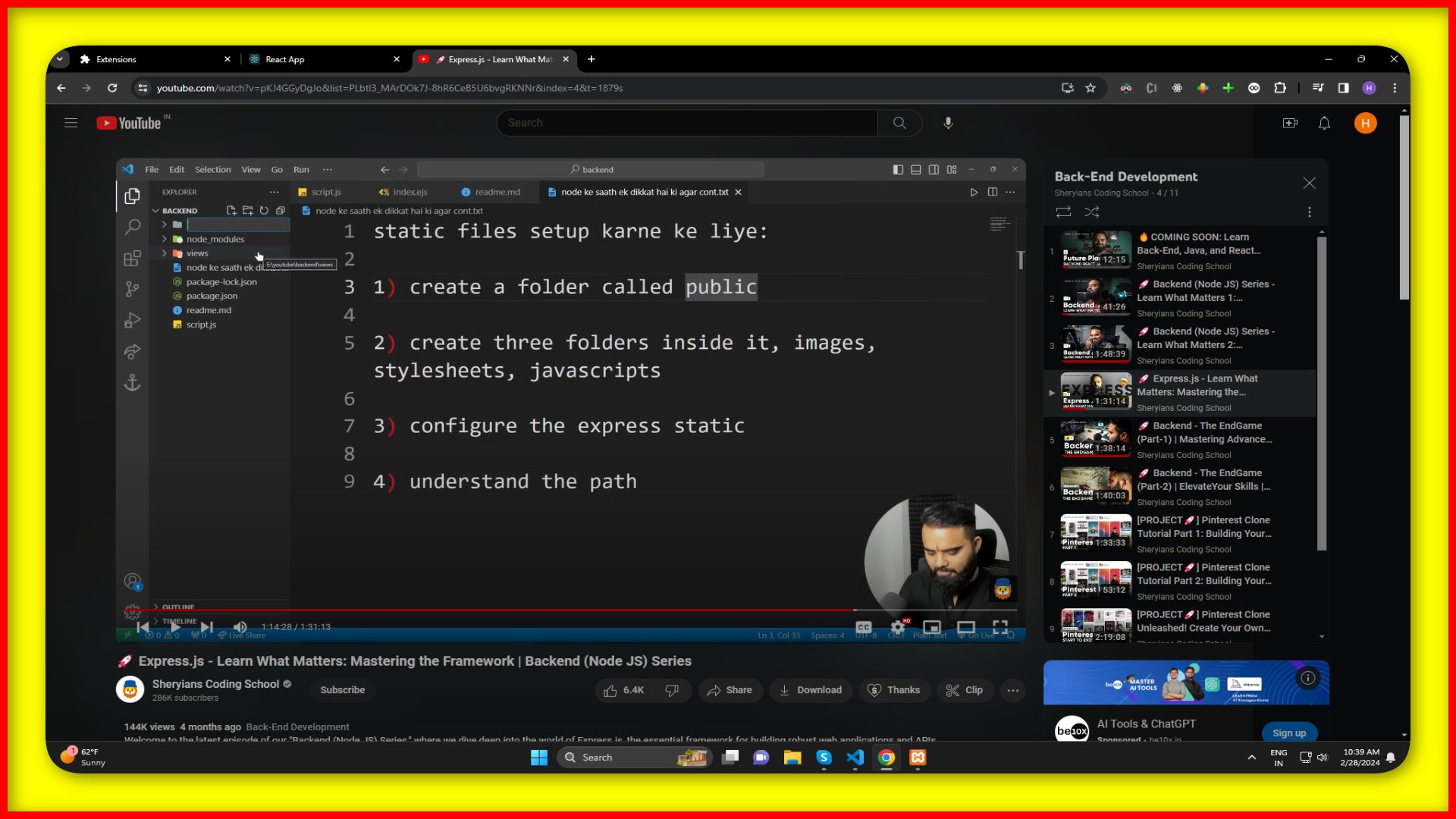The height and width of the screenshot is (819, 1456).
Task: Open the orange H YouTube account avatar
Action: [1365, 123]
